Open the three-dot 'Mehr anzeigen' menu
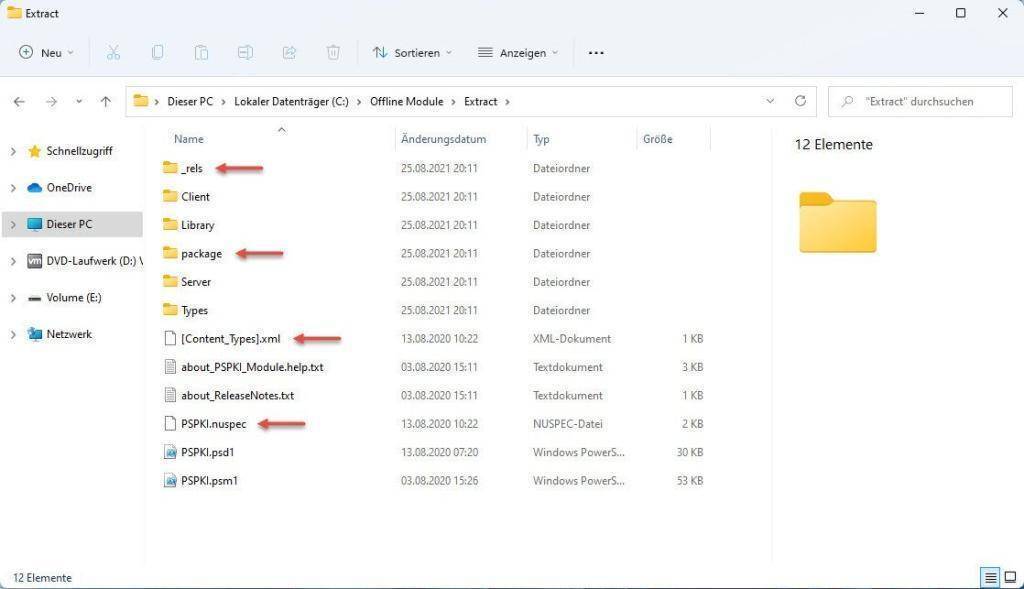This screenshot has width=1024, height=589. coord(595,52)
